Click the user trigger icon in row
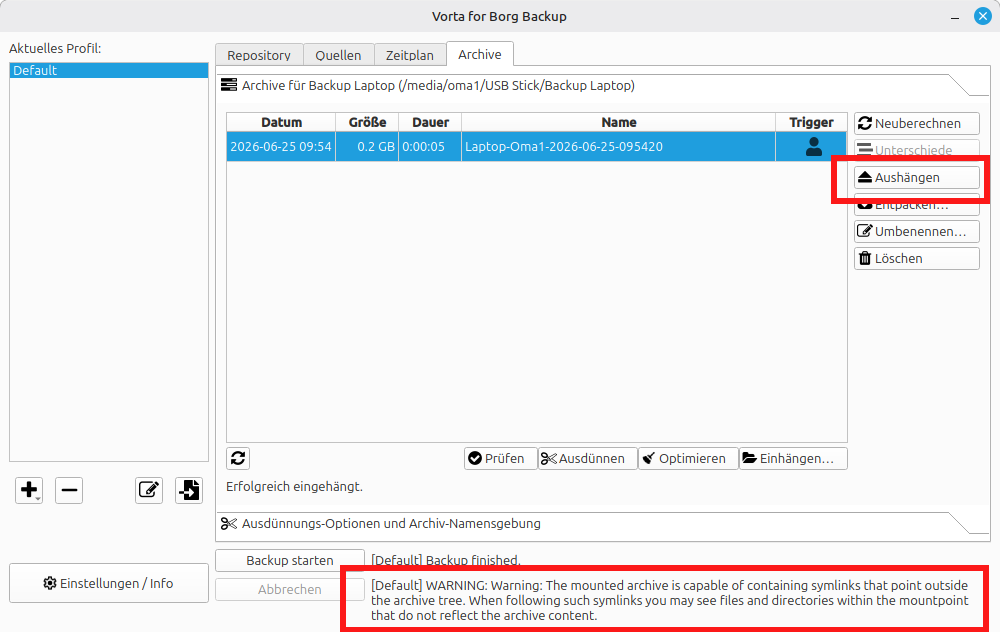Viewport: 1000px width, 632px height. click(x=814, y=147)
